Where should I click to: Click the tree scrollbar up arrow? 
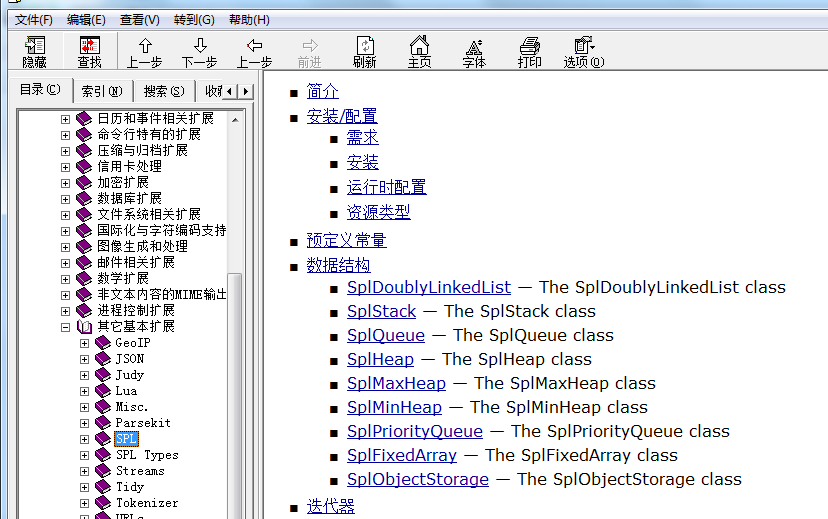tap(236, 120)
